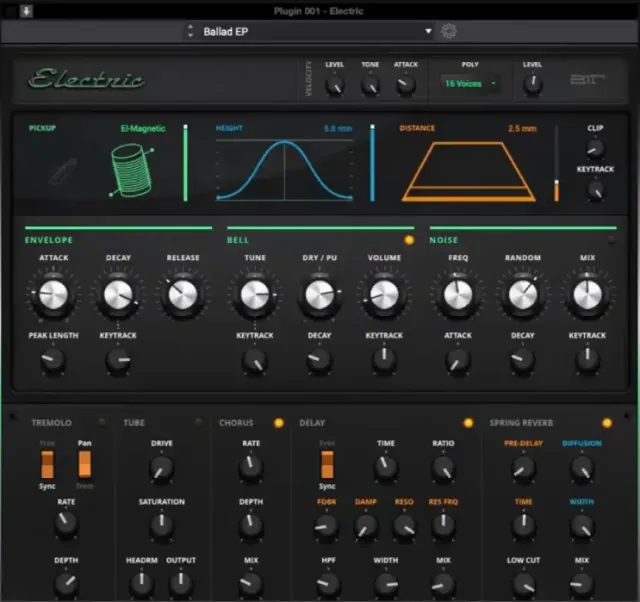Flip the Tremolo Pan/Trem switch

pyautogui.click(x=85, y=464)
